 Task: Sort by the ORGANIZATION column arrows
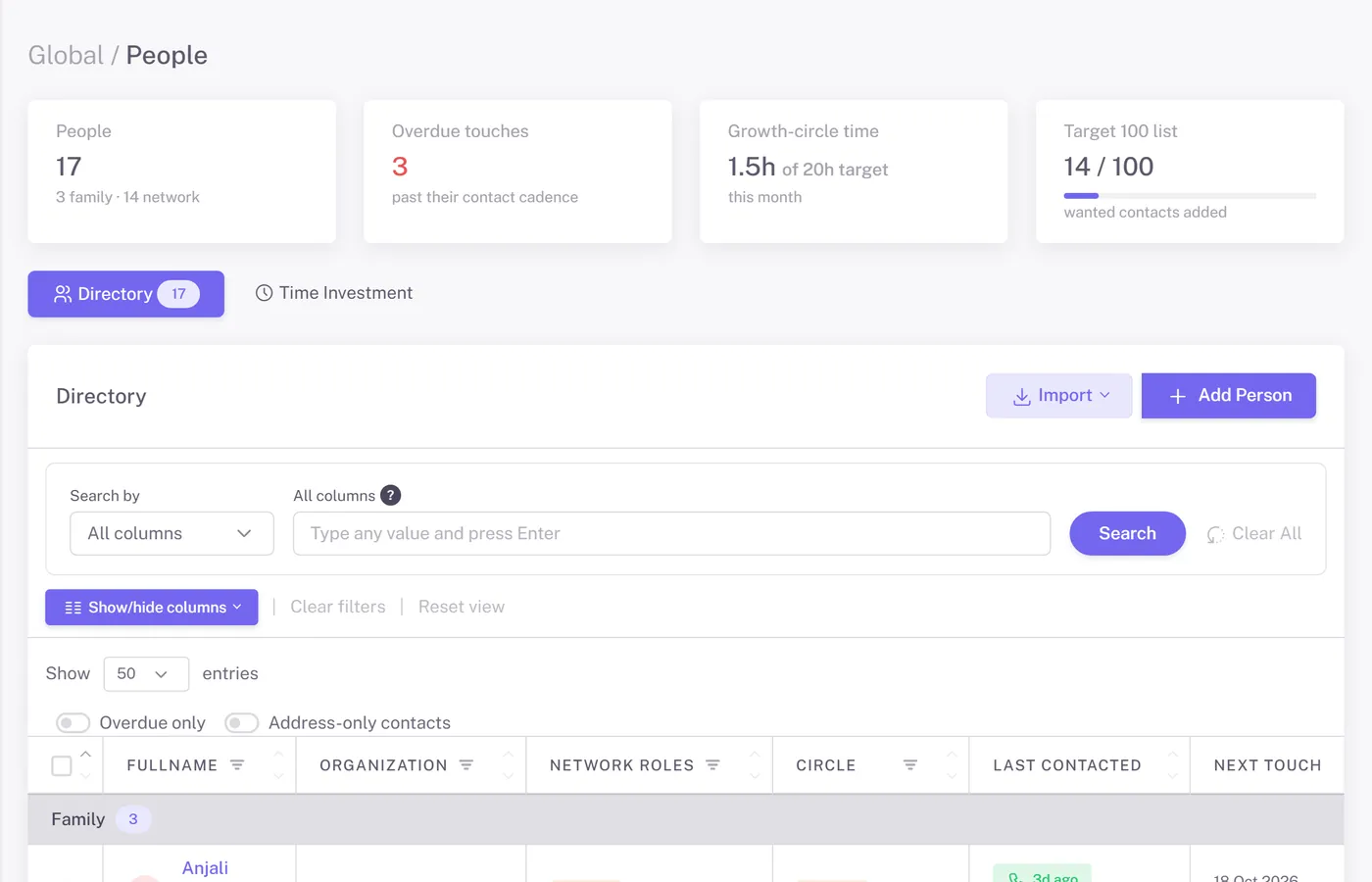point(508,765)
